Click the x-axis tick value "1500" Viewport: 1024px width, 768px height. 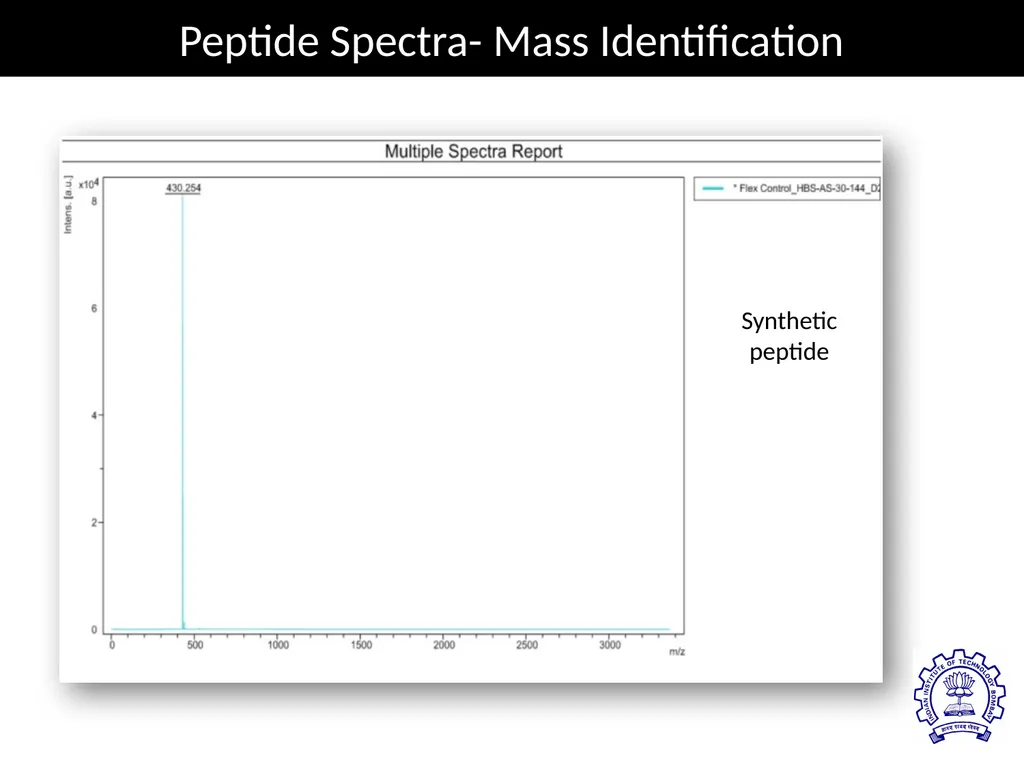361,645
